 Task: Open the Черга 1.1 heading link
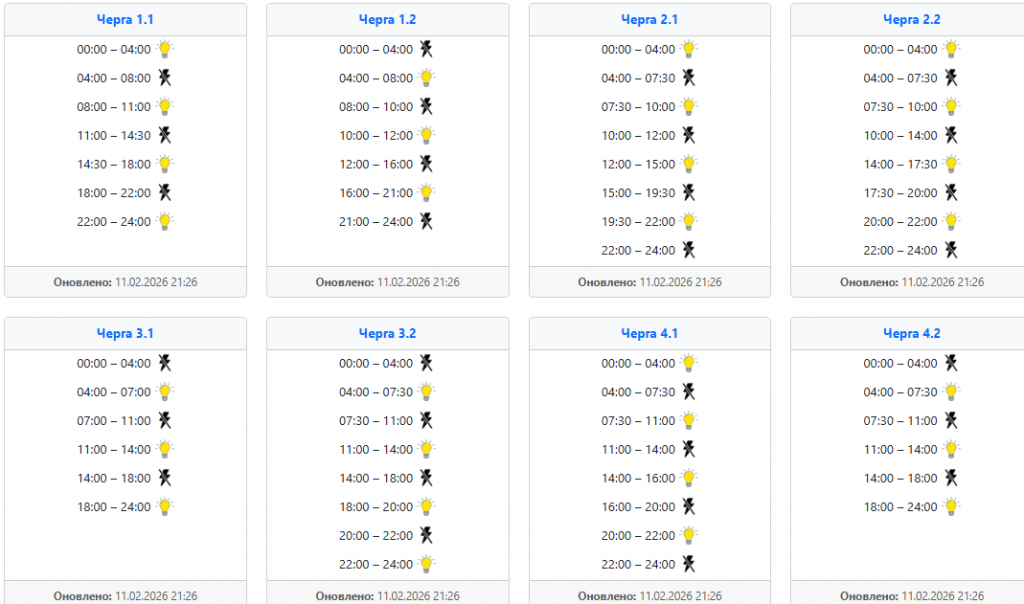tap(125, 20)
